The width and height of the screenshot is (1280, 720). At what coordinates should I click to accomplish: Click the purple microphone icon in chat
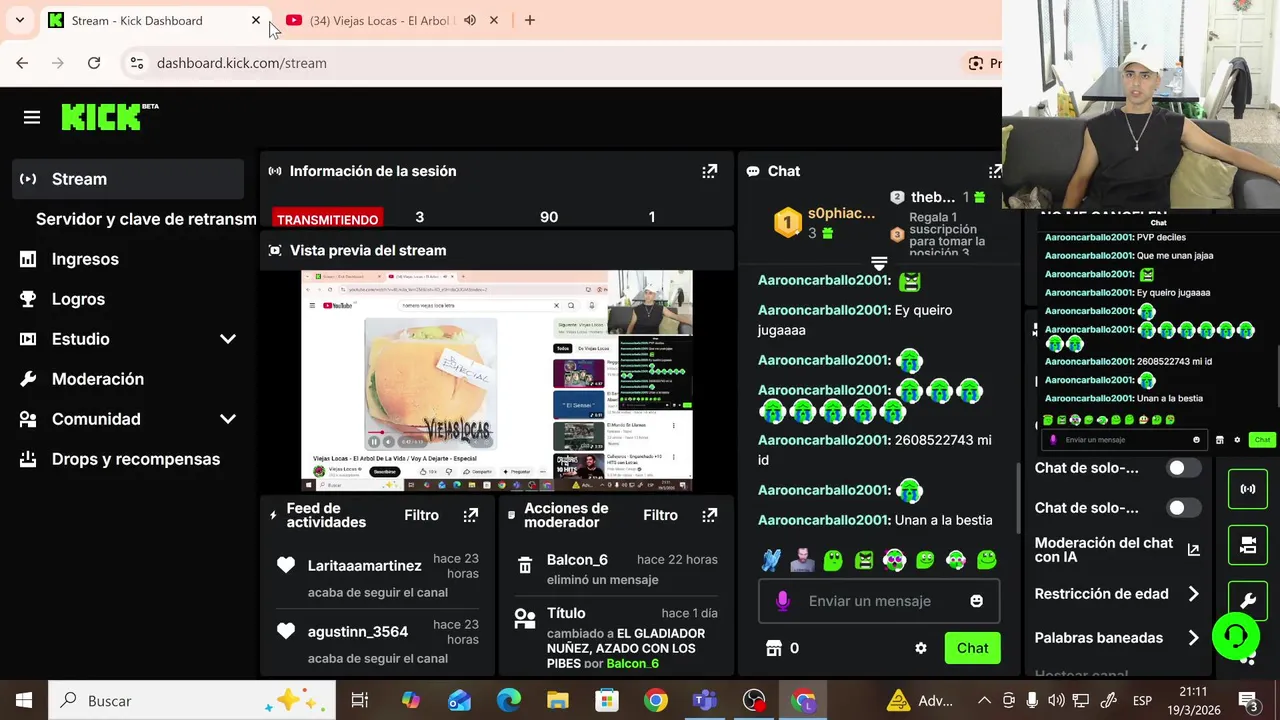click(783, 601)
